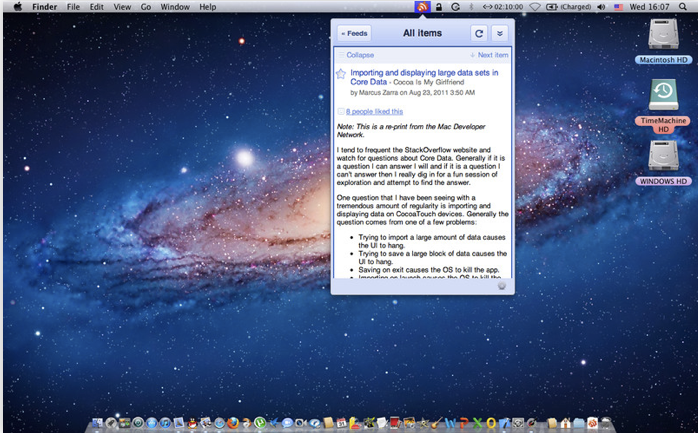Open the Apple menu
Viewport: 698px width, 433px height.
[18, 7]
